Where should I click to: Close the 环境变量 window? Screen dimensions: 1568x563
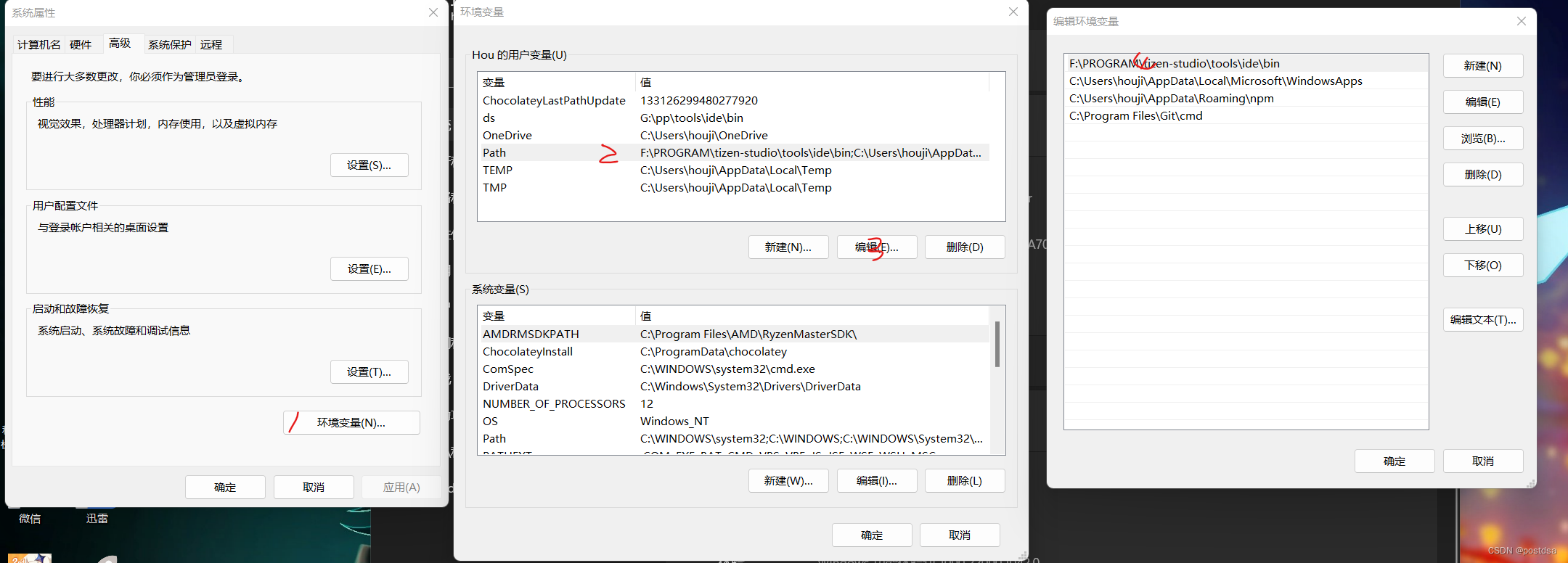(x=1013, y=12)
